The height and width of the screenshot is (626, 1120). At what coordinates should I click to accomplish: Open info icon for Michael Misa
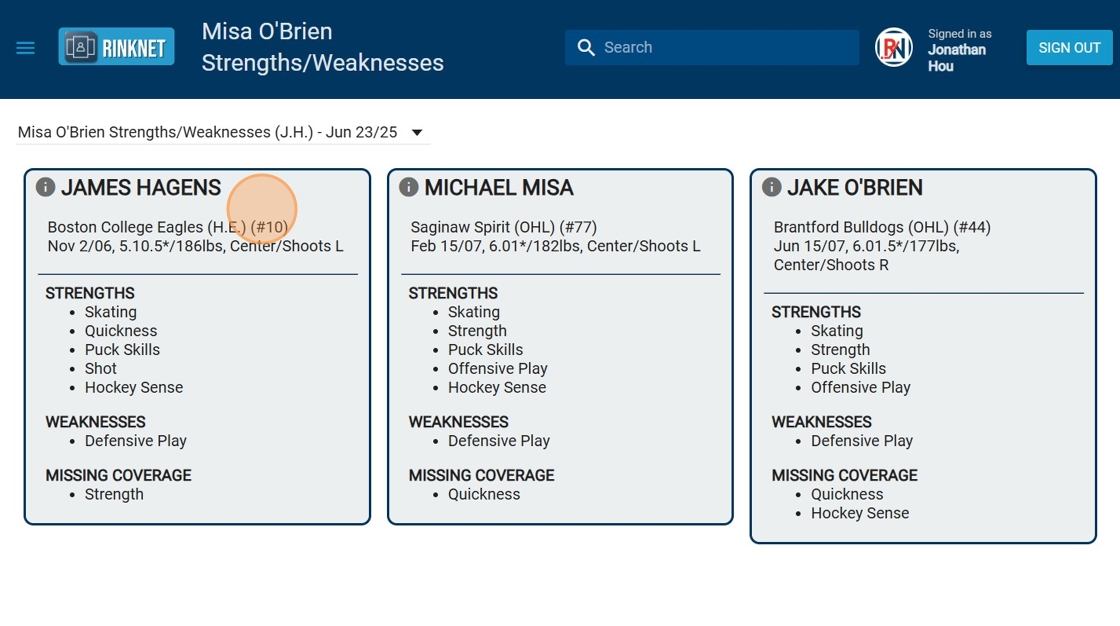408,187
